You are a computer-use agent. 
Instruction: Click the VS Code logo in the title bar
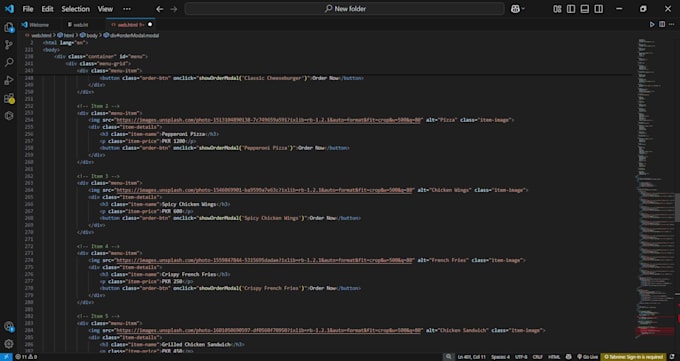coord(9,9)
